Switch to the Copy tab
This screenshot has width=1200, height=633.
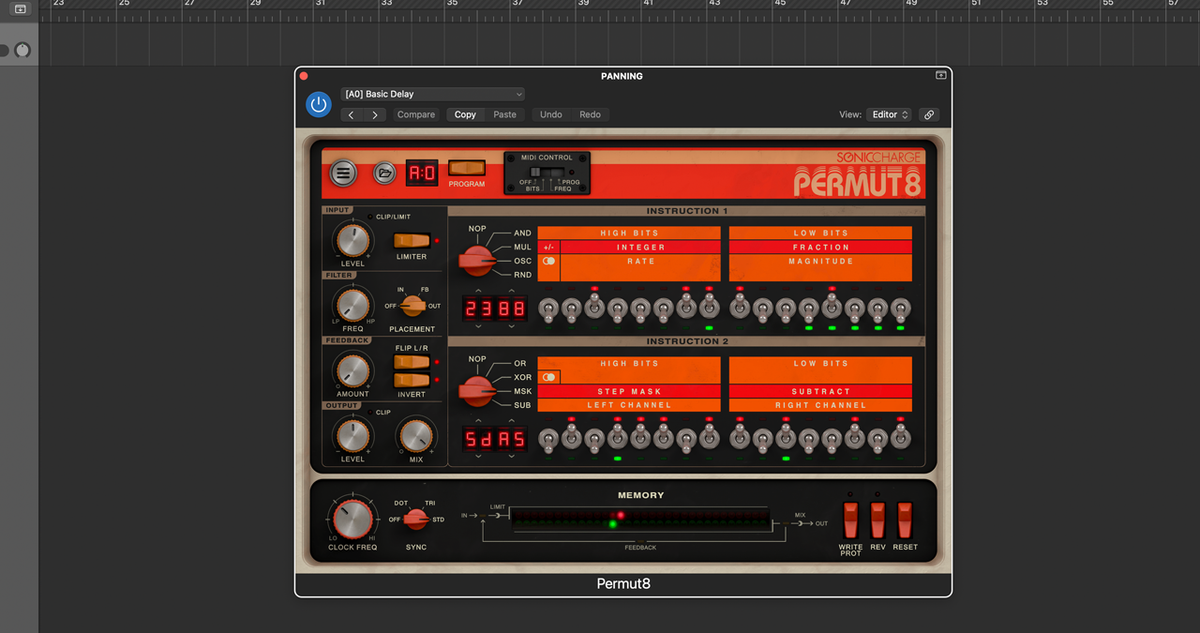[464, 114]
